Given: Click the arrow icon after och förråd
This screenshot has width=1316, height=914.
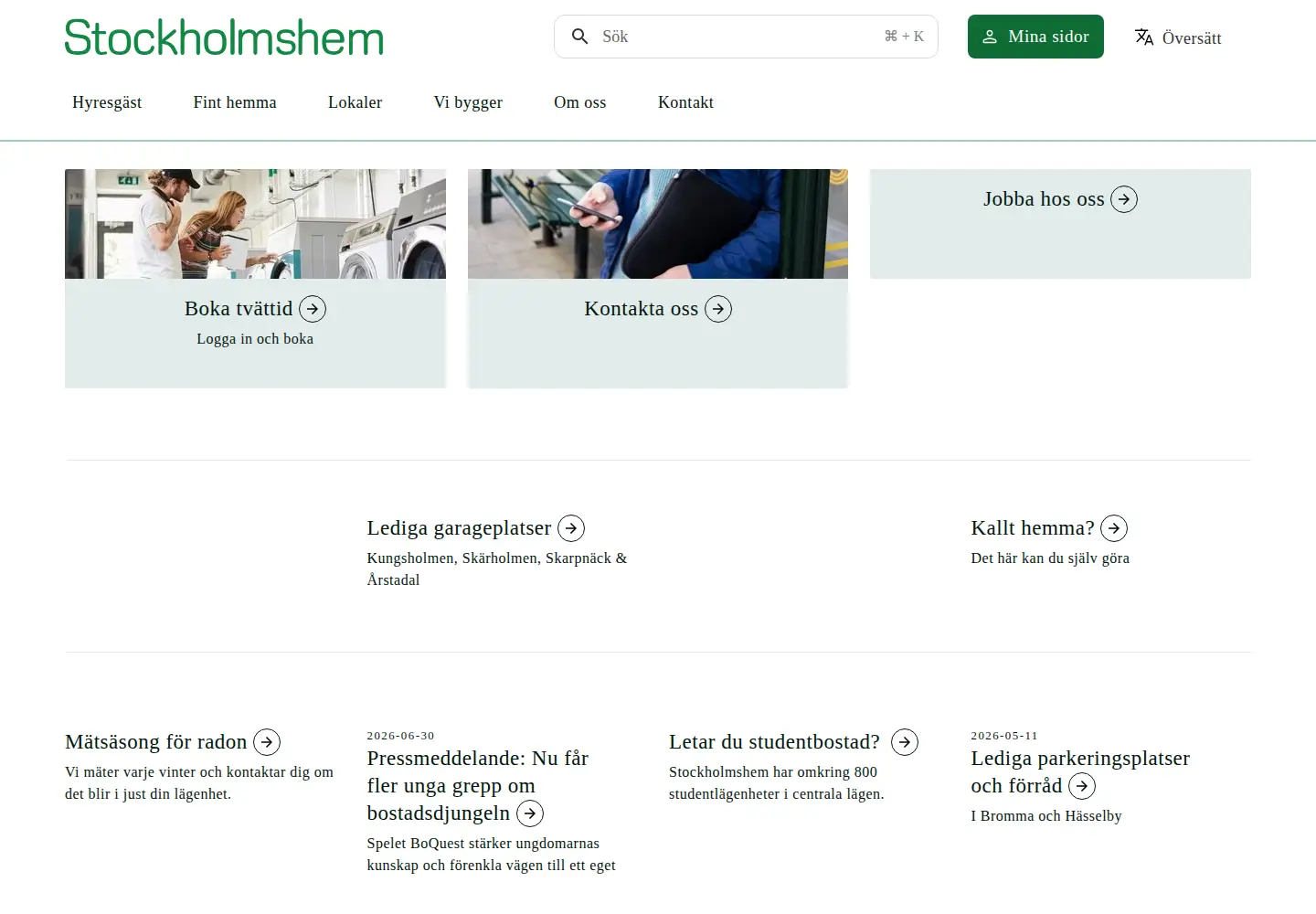Looking at the screenshot, I should (1082, 786).
